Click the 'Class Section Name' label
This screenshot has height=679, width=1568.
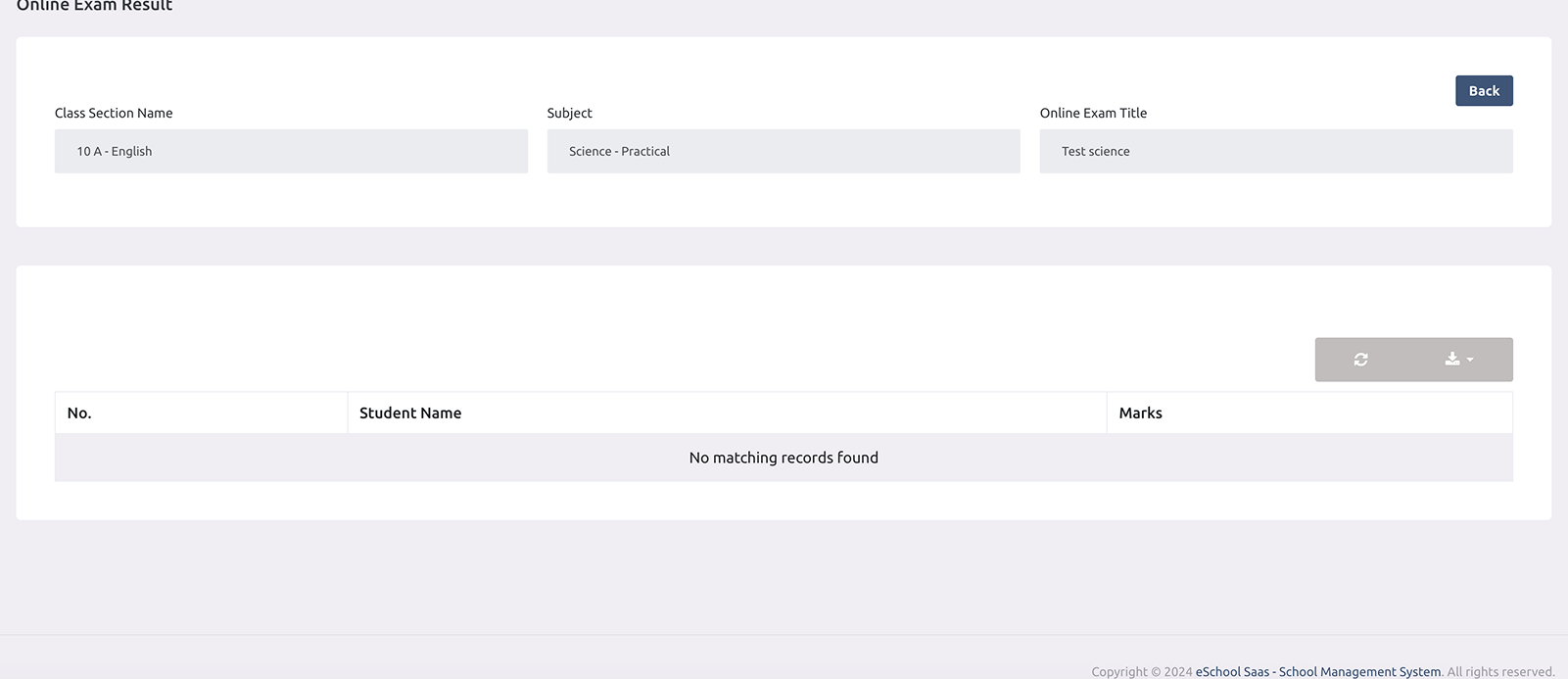coord(114,113)
